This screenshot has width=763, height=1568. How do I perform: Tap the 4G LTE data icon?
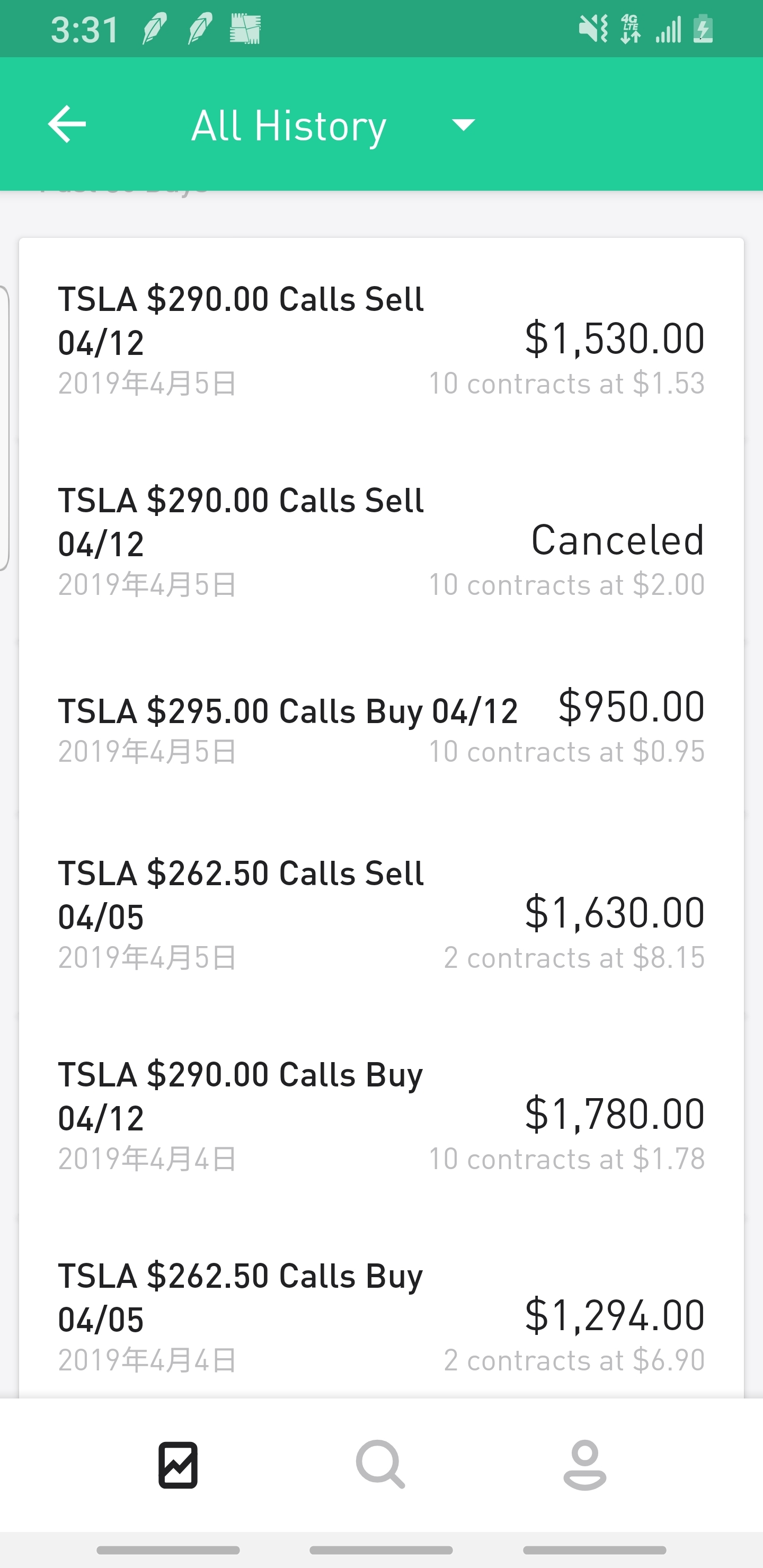click(630, 29)
